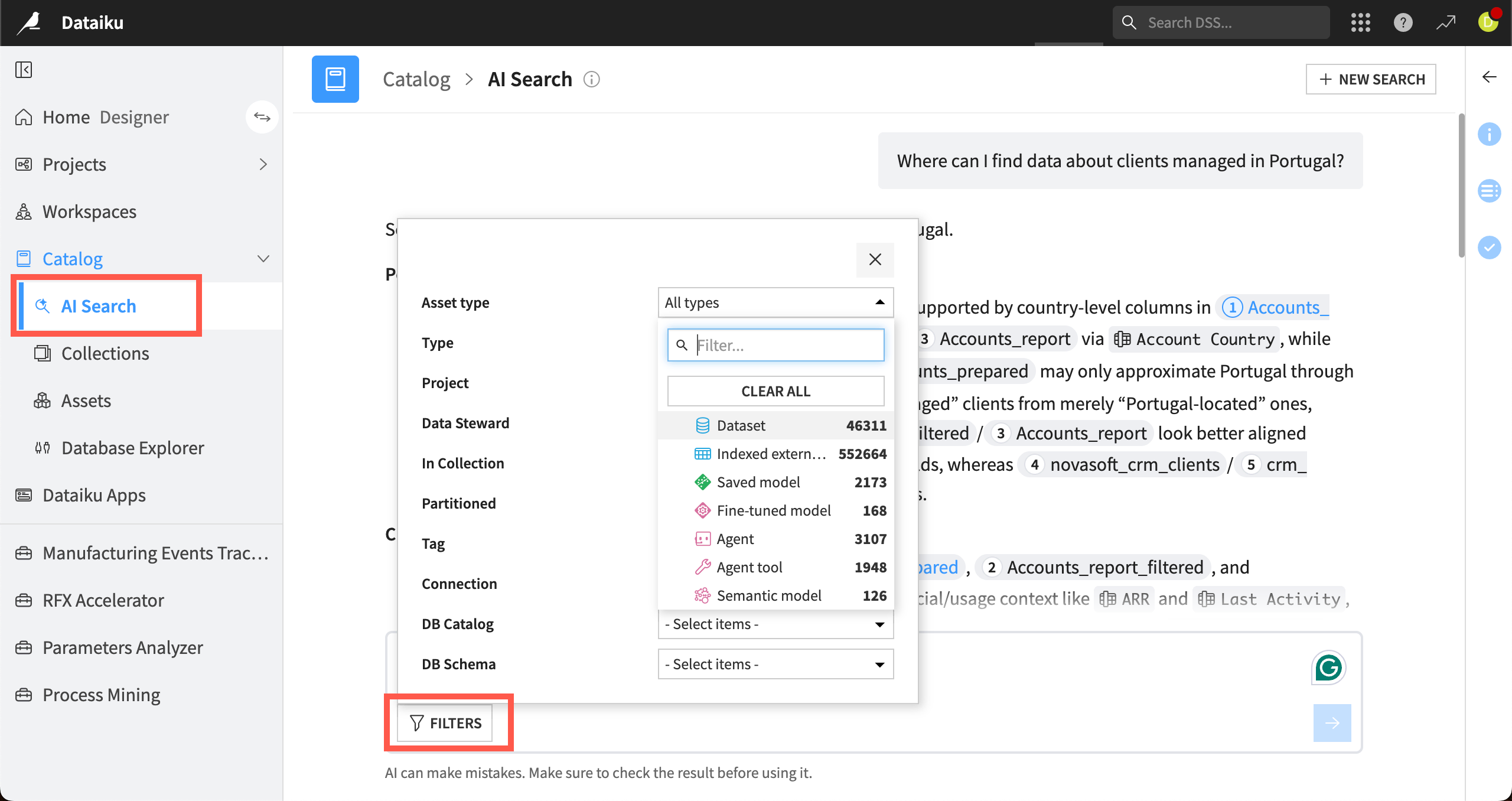Select Indexed external table option
This screenshot has height=801, width=1512.
775,454
